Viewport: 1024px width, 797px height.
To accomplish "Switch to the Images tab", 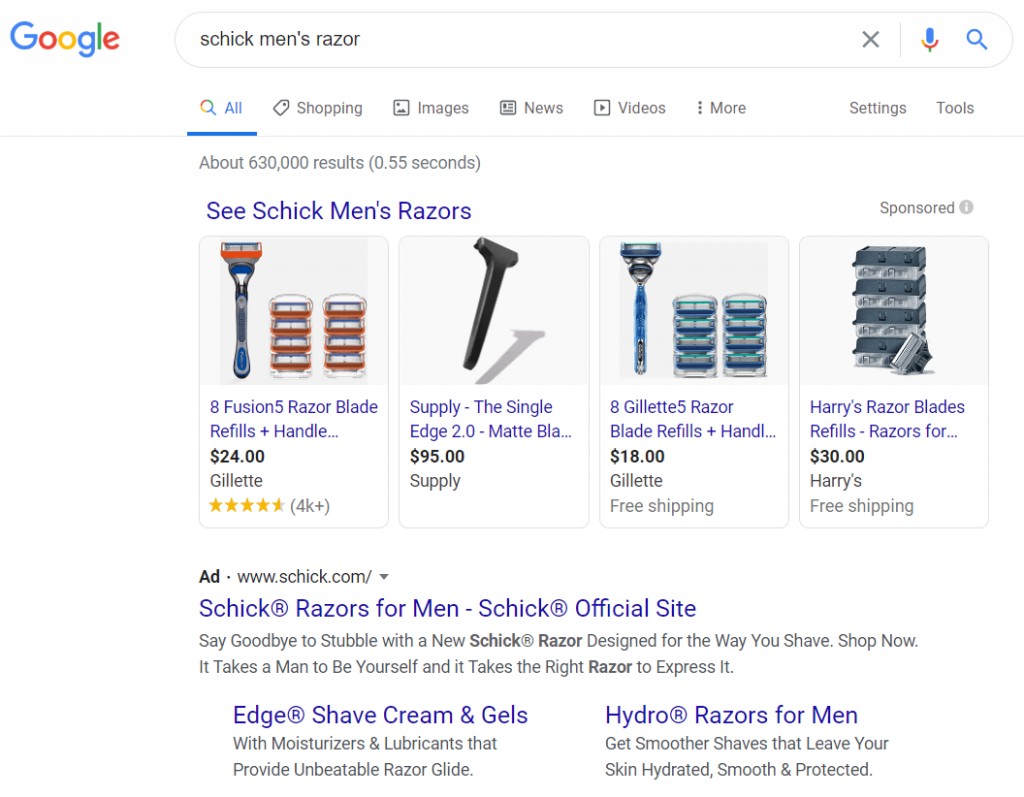I will pyautogui.click(x=431, y=108).
